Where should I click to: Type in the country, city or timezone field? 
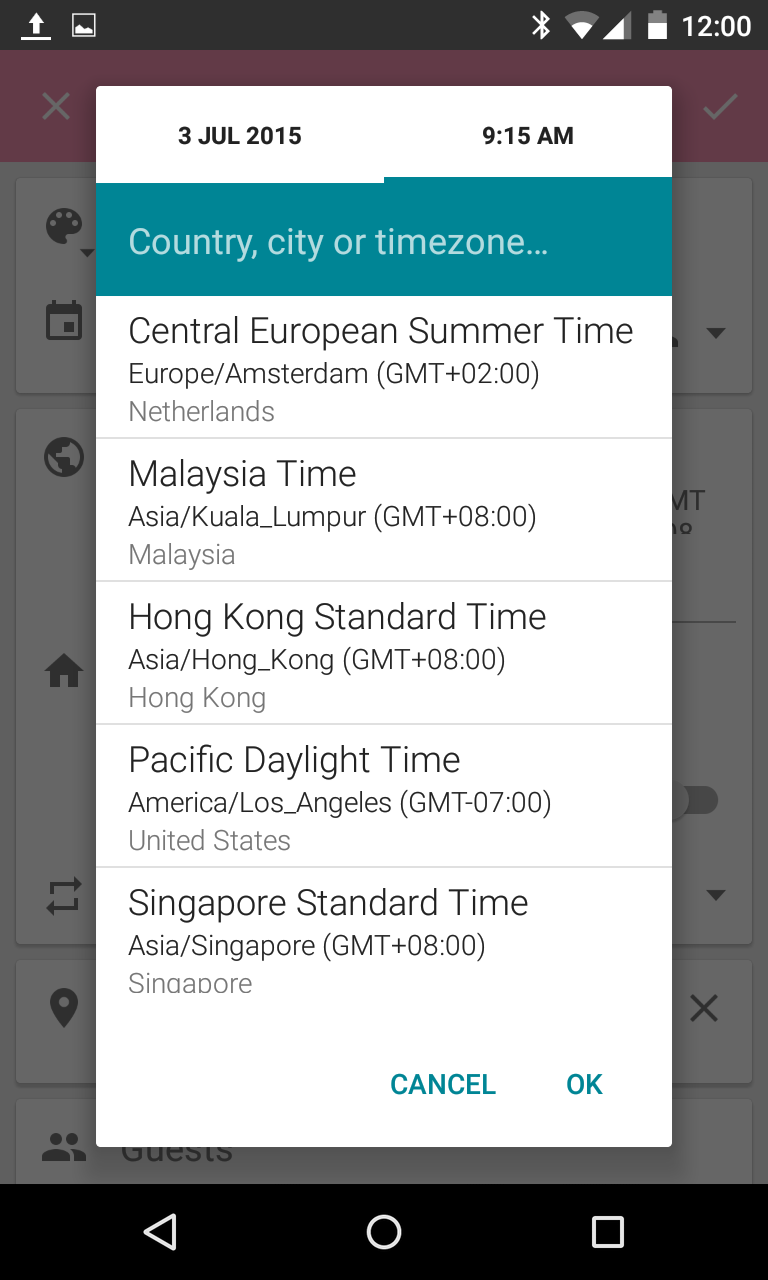click(x=384, y=242)
